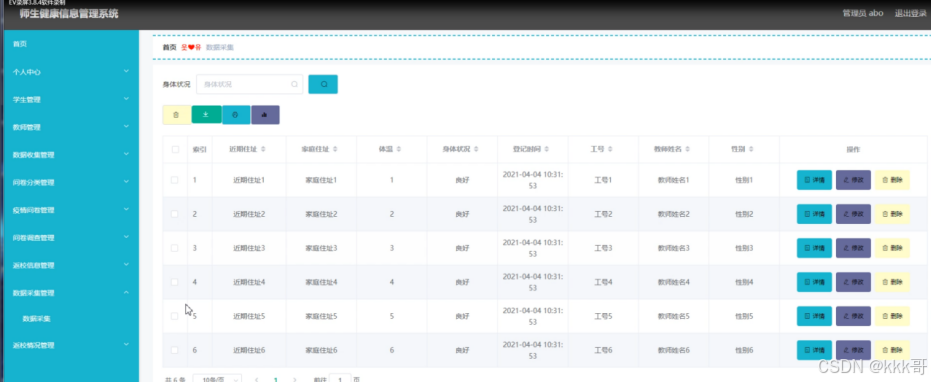
Task: Expand the 返校情况管理 sidebar chevron
Action: 126,344
